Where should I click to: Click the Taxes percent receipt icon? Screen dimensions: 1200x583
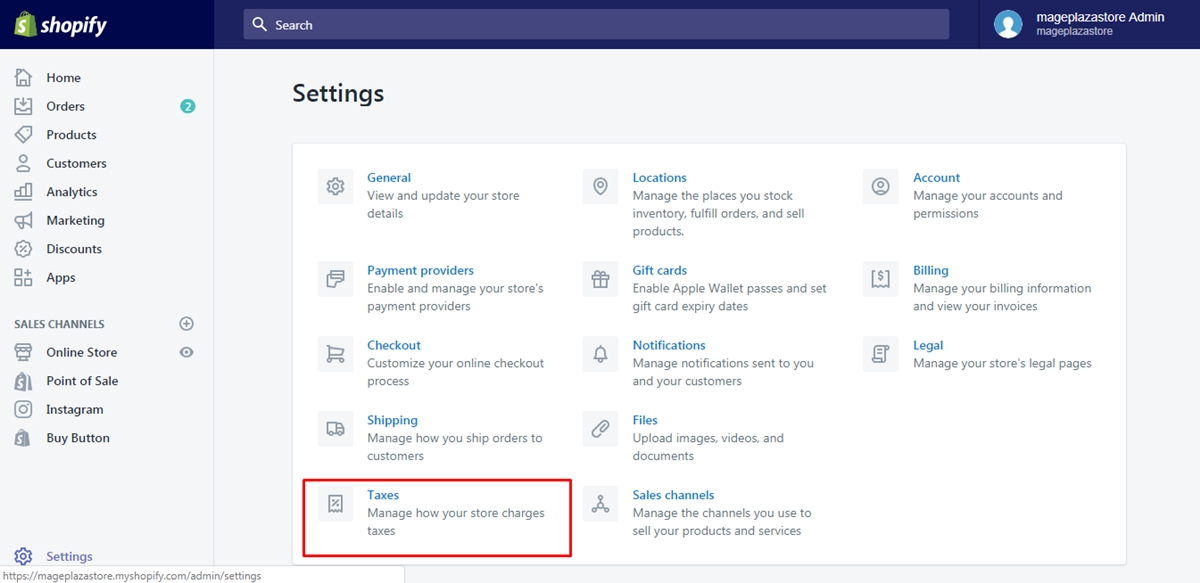(x=336, y=503)
